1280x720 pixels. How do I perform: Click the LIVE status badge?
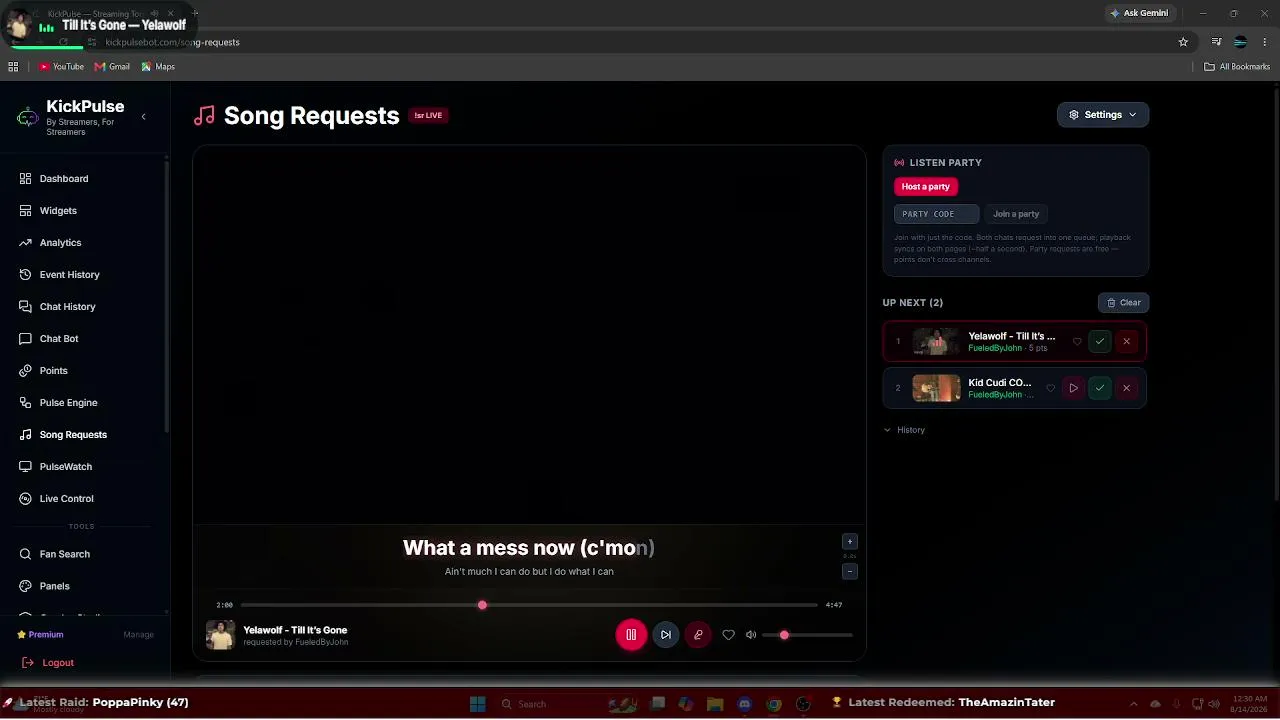pos(428,116)
